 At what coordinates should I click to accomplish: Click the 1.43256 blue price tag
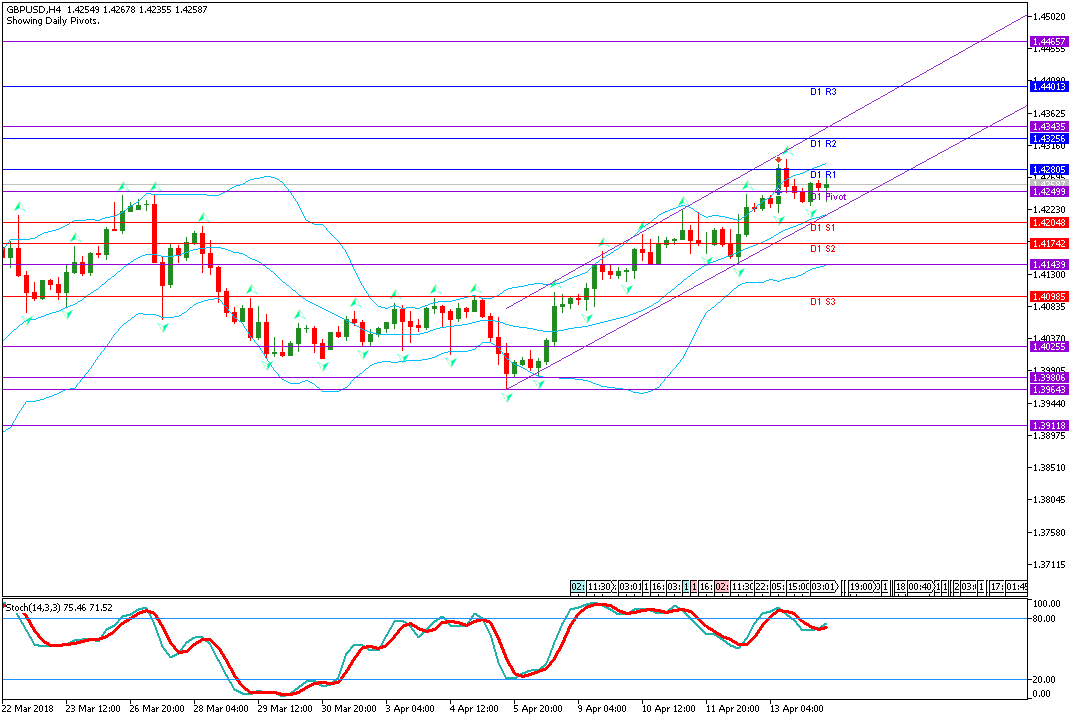[1049, 139]
